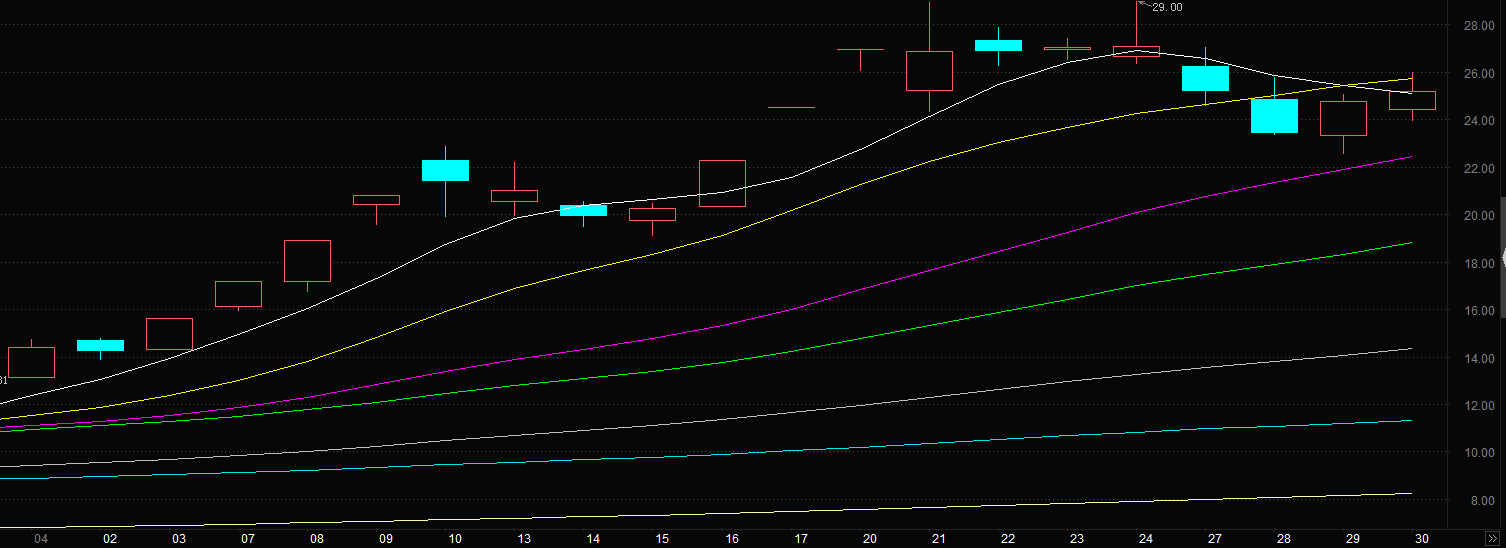Select the cyan candlestick above date 22

998,45
